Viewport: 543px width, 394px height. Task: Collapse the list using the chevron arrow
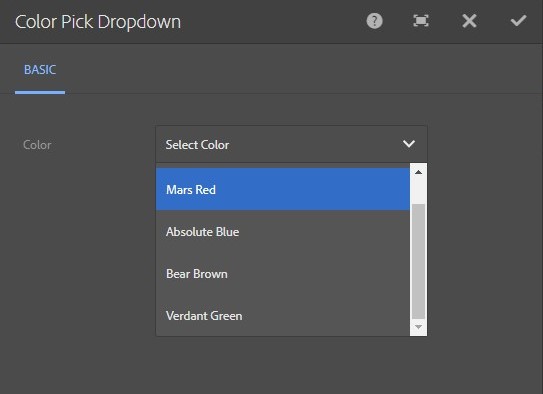(409, 144)
